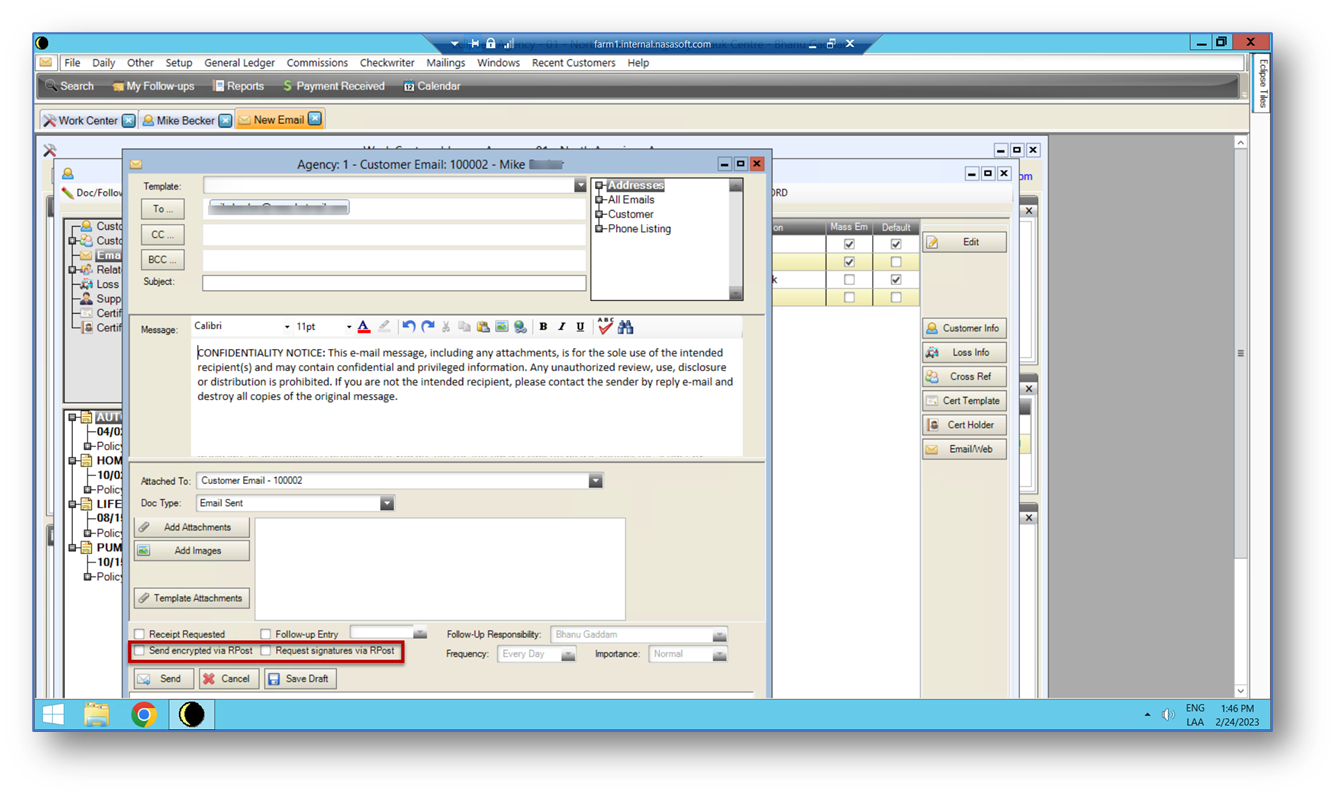Tick the Receipt Requested checkbox
This screenshot has height=796, width=1337.
140,634
